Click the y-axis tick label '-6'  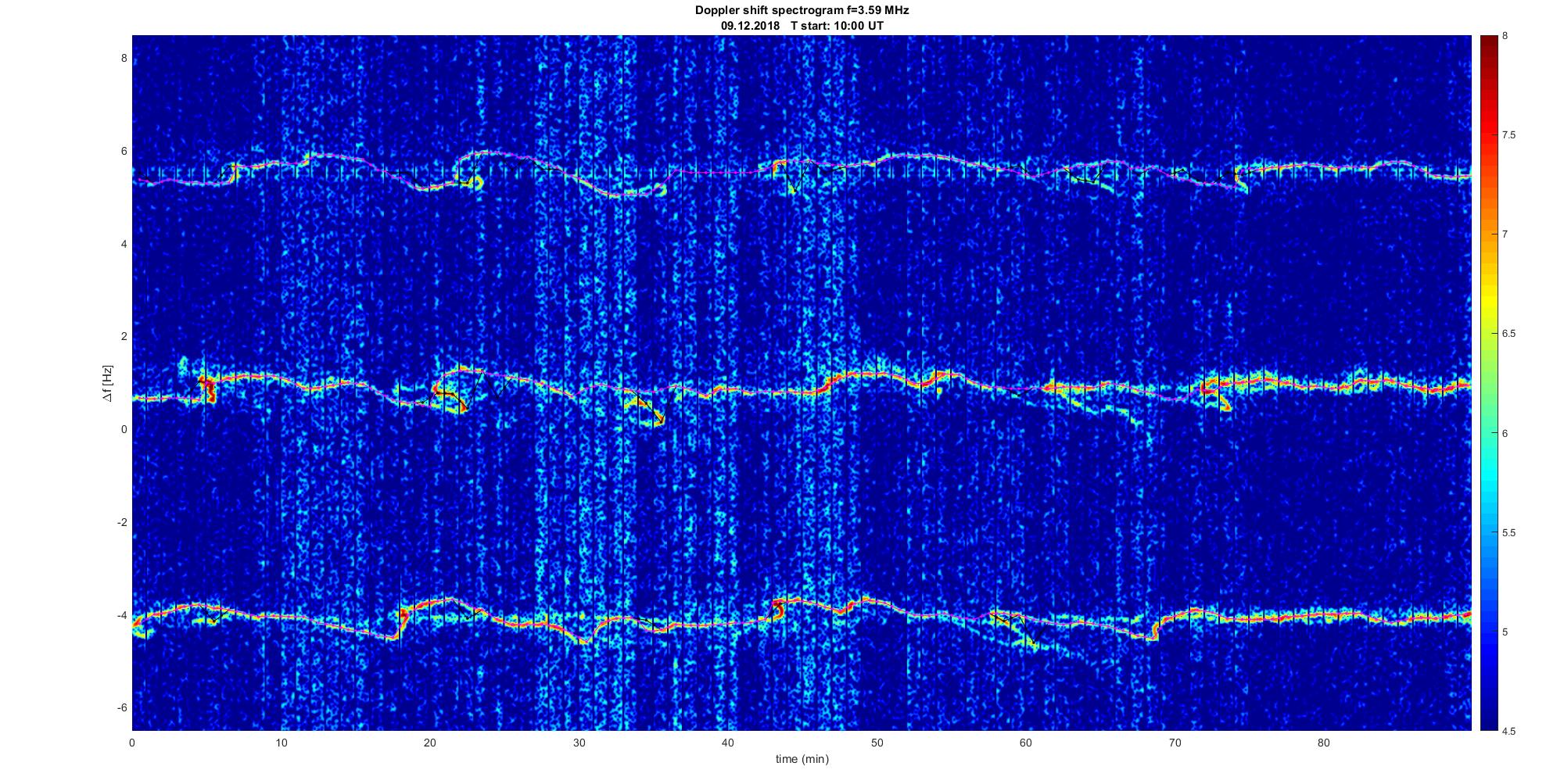point(121,708)
